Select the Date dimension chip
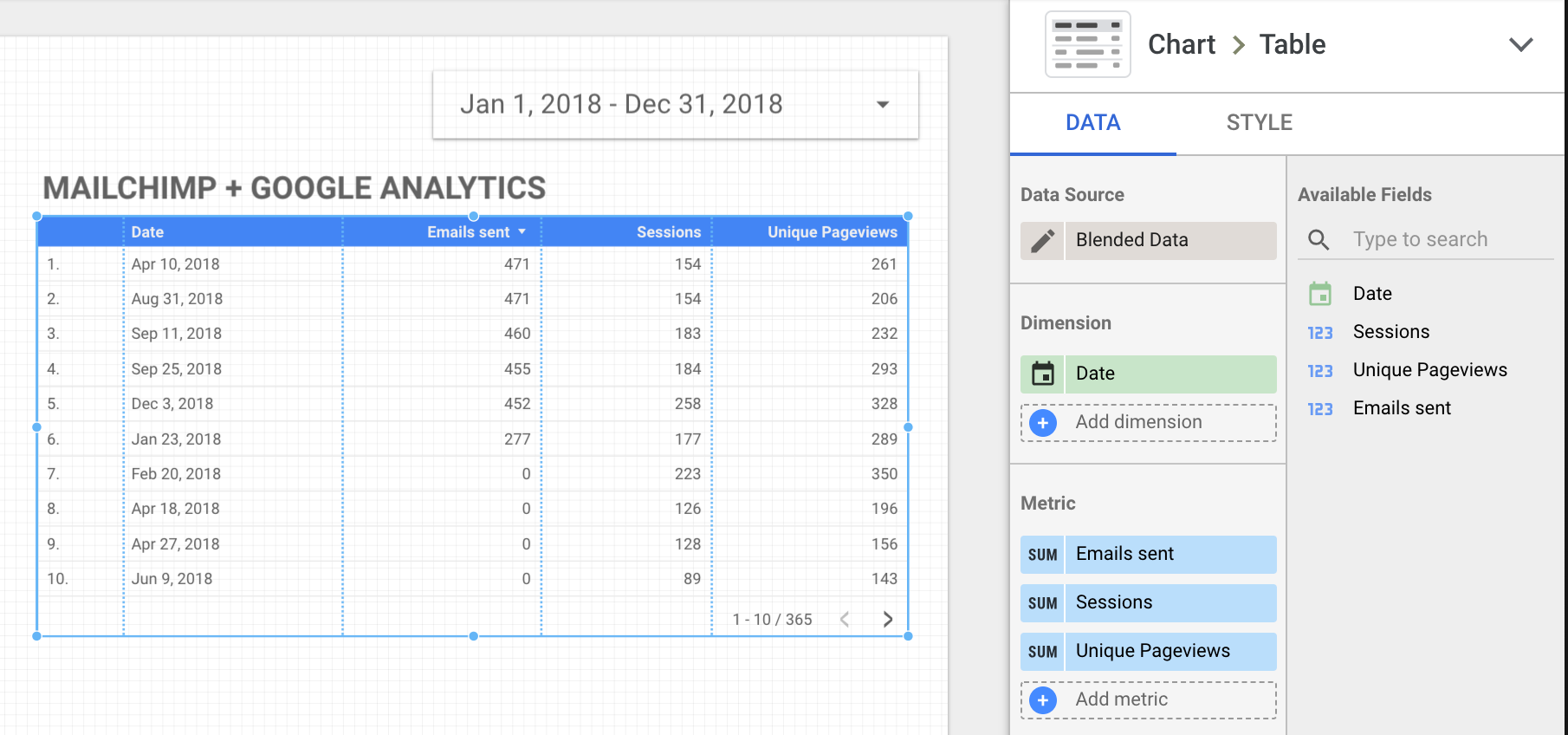The height and width of the screenshot is (735, 1568). [1170, 374]
